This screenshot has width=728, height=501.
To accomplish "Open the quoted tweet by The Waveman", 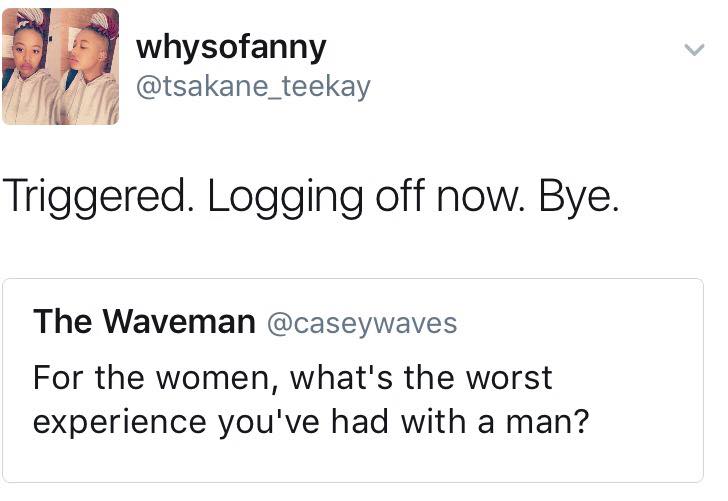I will pos(353,380).
